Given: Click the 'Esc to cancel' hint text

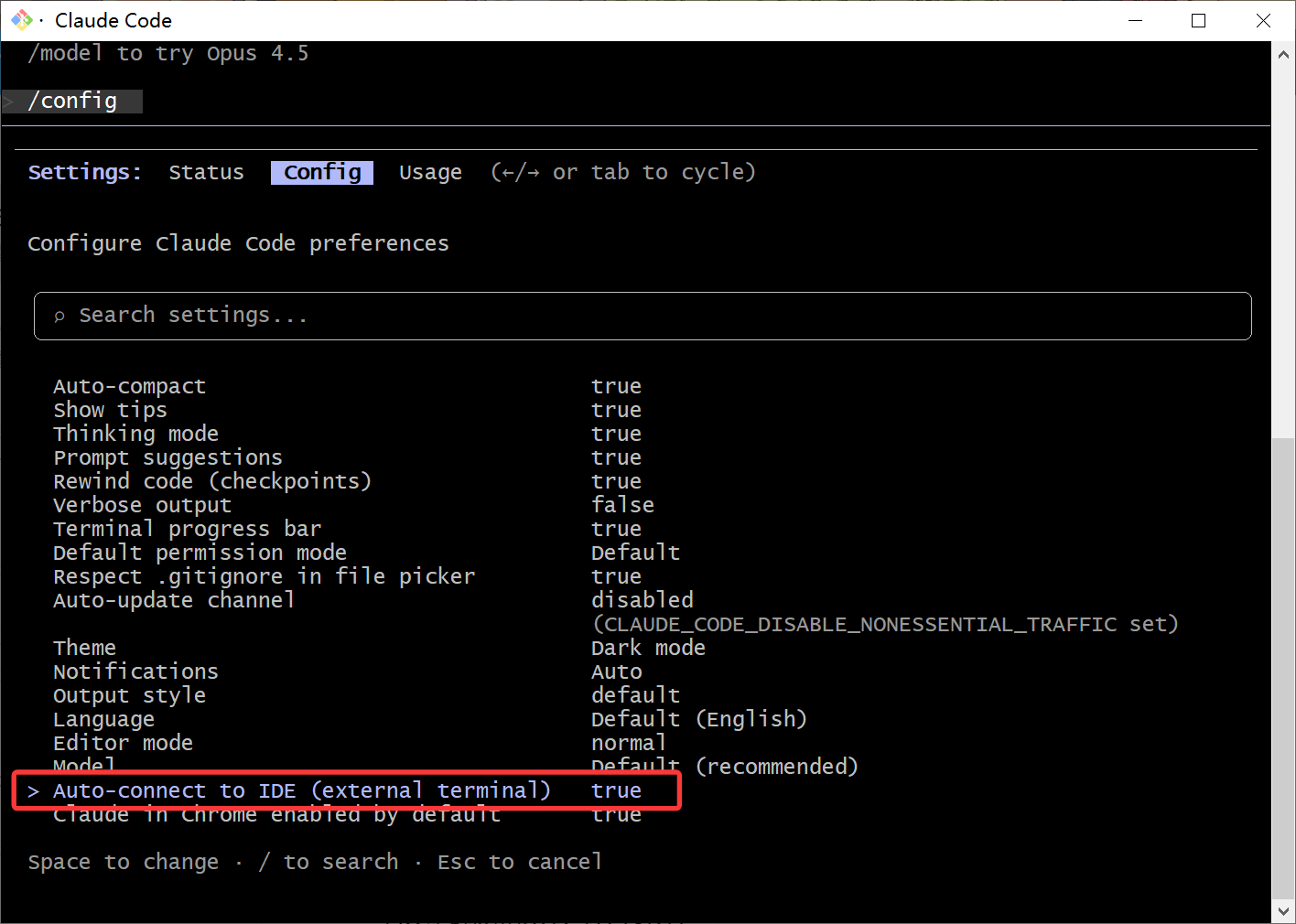Looking at the screenshot, I should tap(520, 862).
